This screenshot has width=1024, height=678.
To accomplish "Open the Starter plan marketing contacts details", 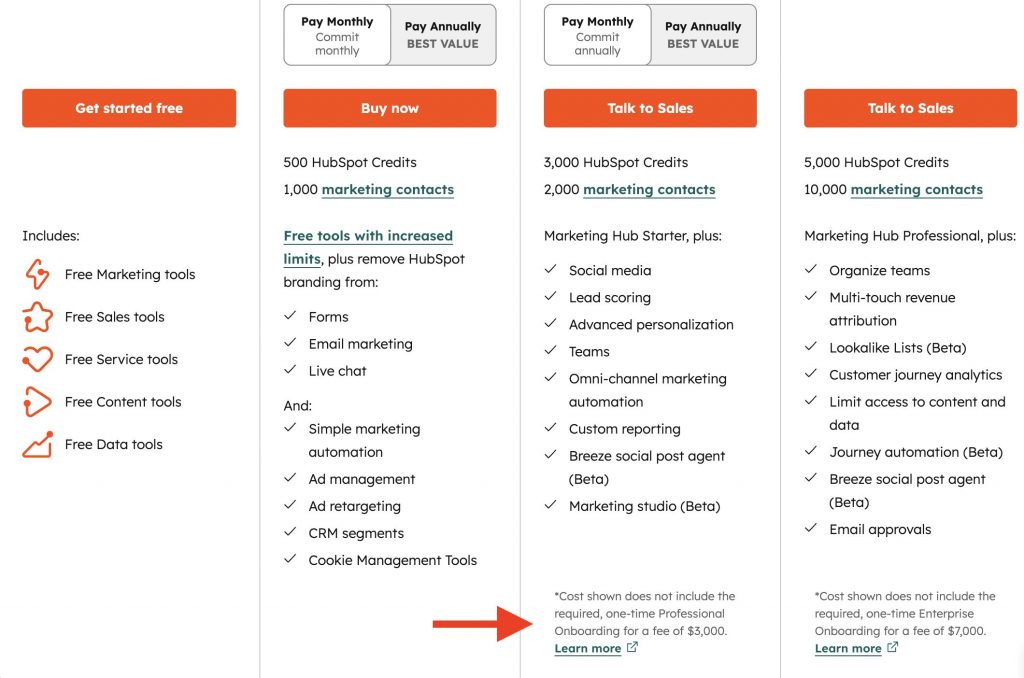I will tap(387, 189).
